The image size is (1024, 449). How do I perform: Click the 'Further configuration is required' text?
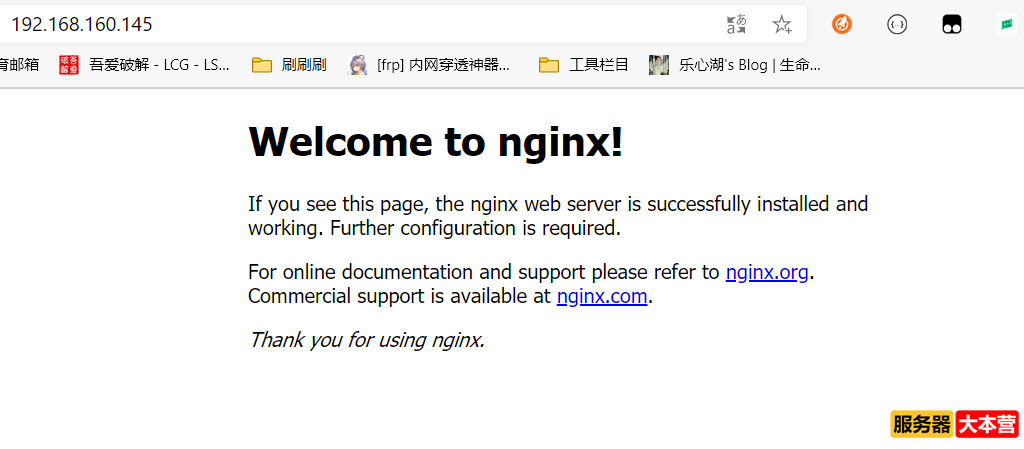tap(475, 228)
